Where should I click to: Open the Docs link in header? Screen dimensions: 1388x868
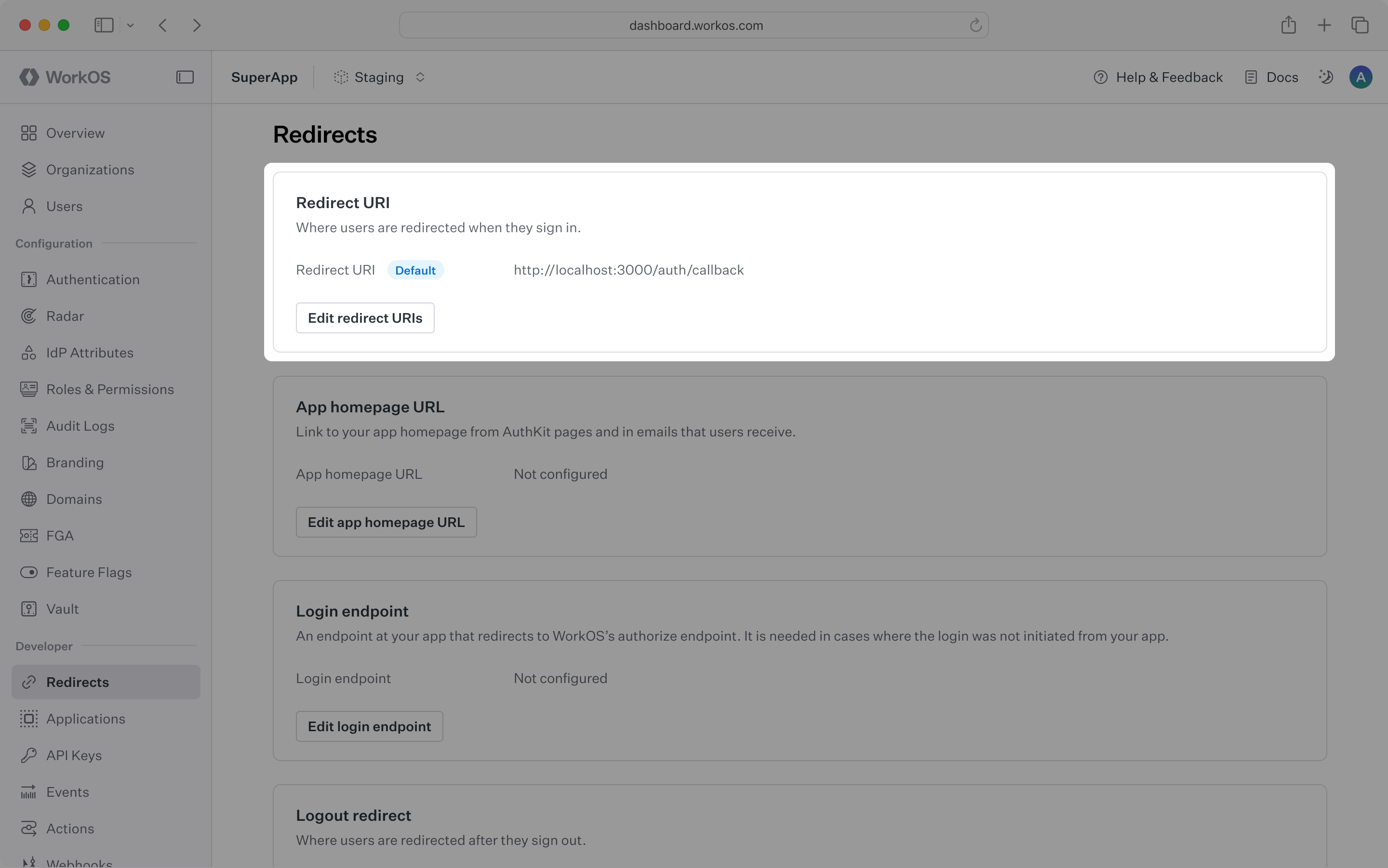point(1271,77)
